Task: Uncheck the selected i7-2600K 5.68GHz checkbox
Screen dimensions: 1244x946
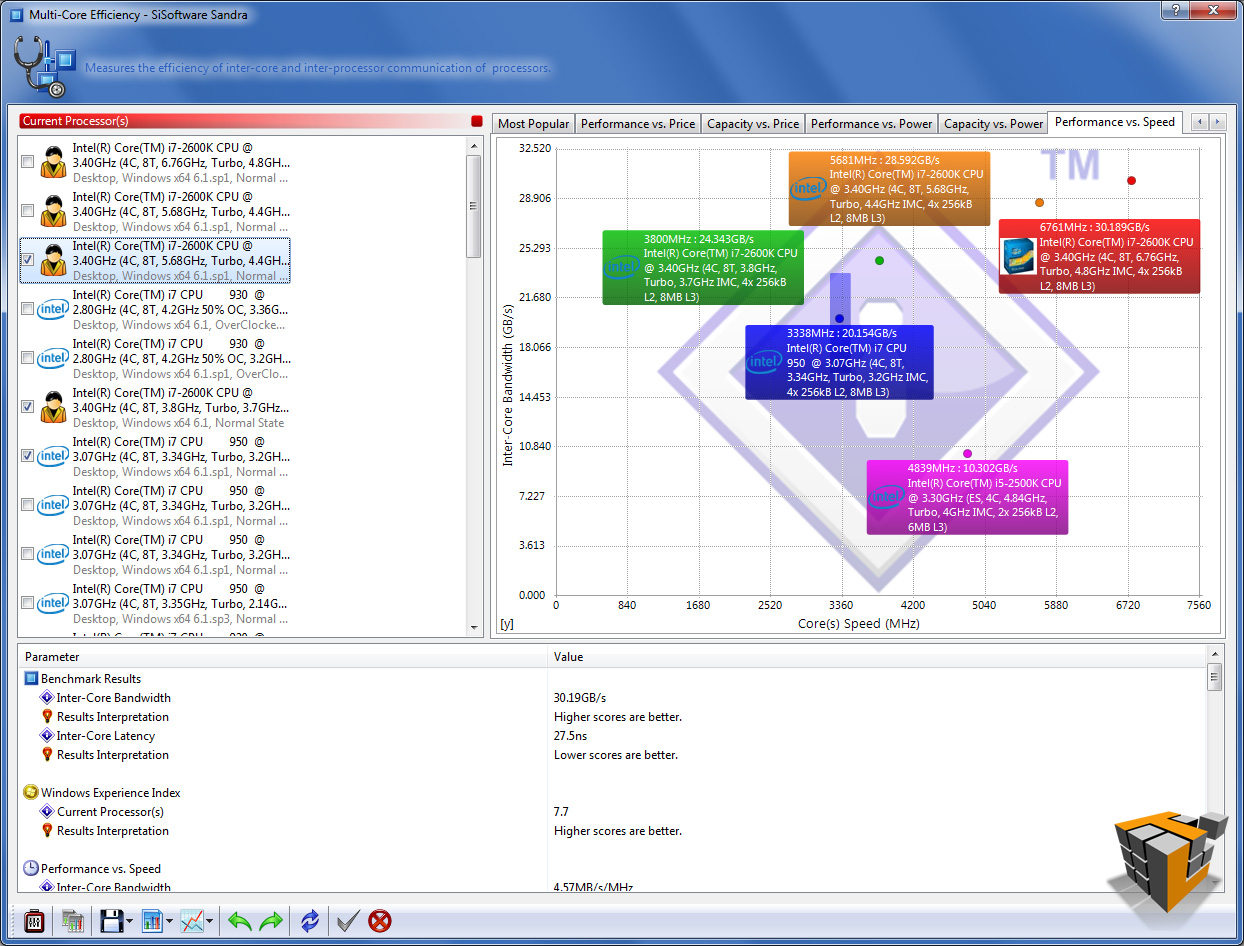Action: (28, 260)
